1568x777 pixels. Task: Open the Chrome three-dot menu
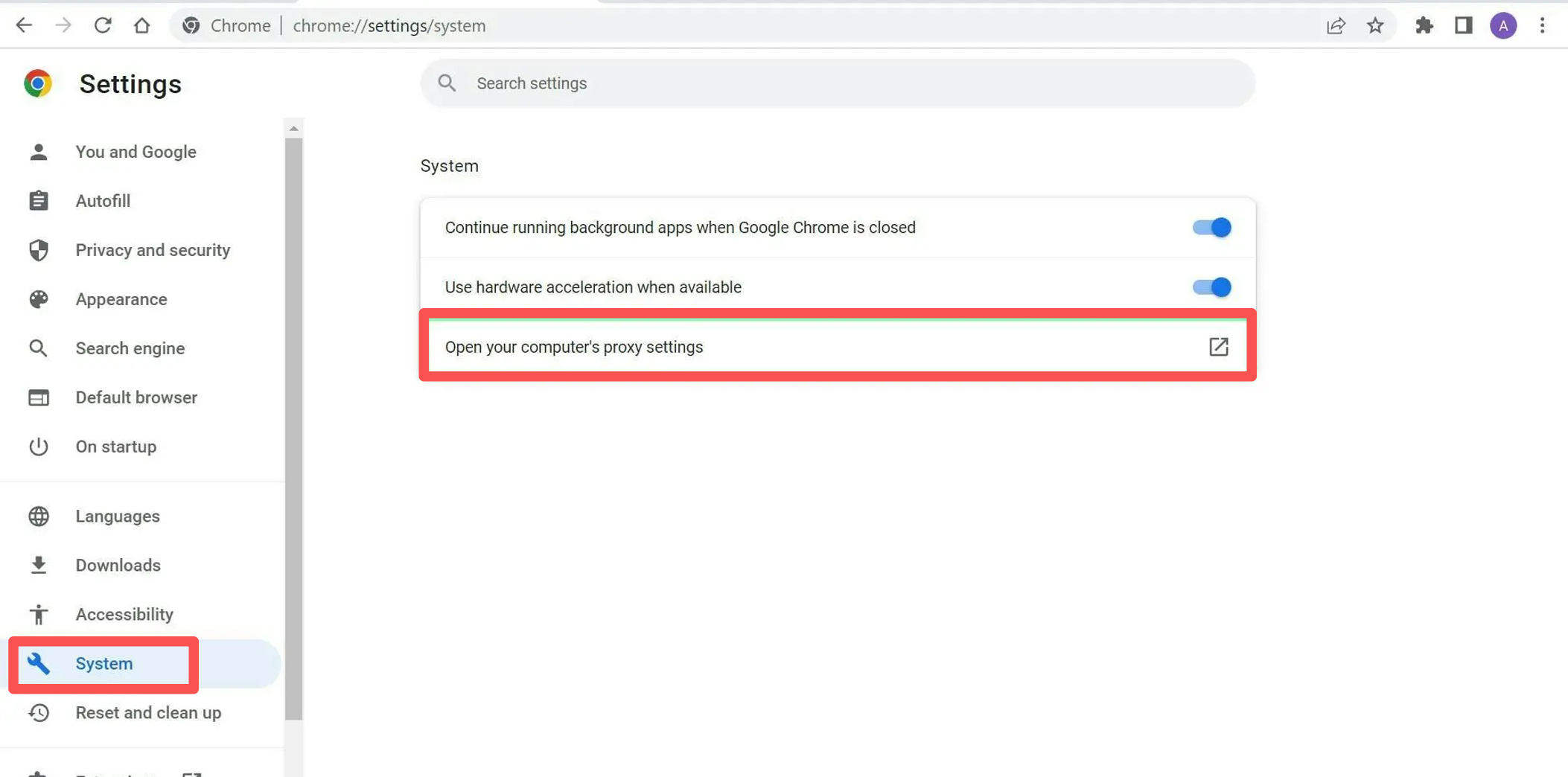[x=1543, y=25]
